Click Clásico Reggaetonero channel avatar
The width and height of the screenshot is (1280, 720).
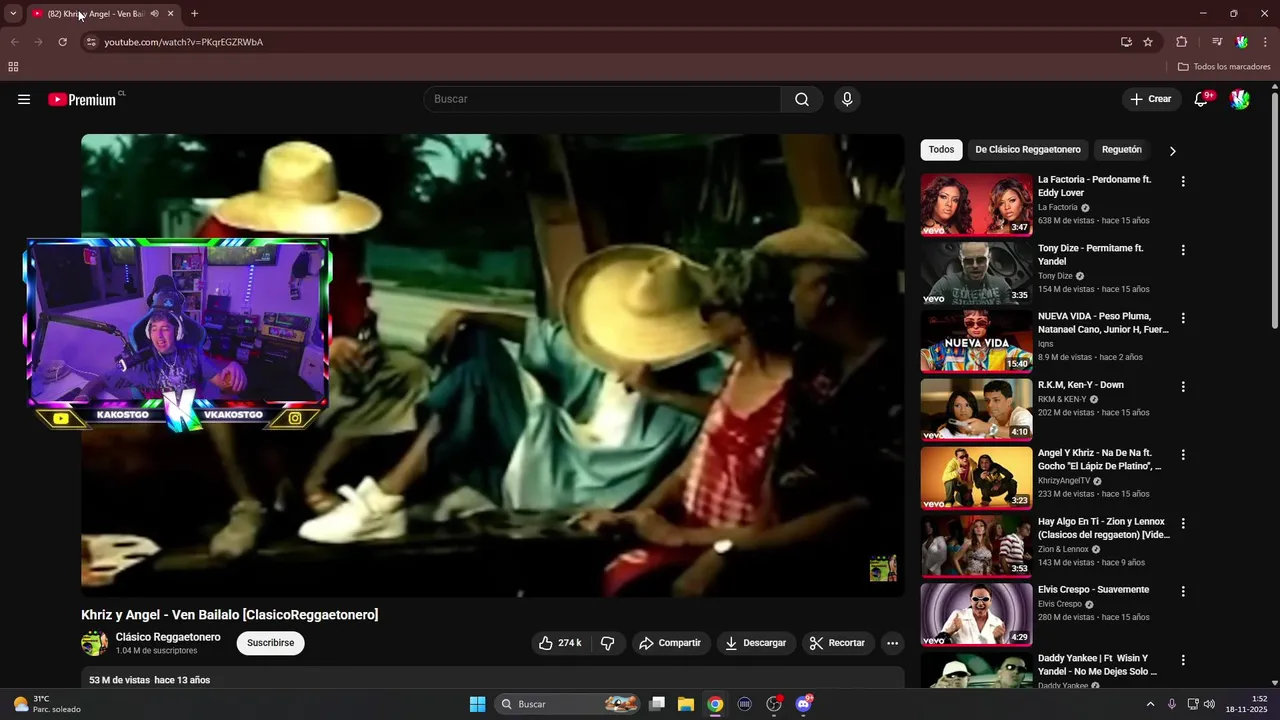pyautogui.click(x=94, y=643)
